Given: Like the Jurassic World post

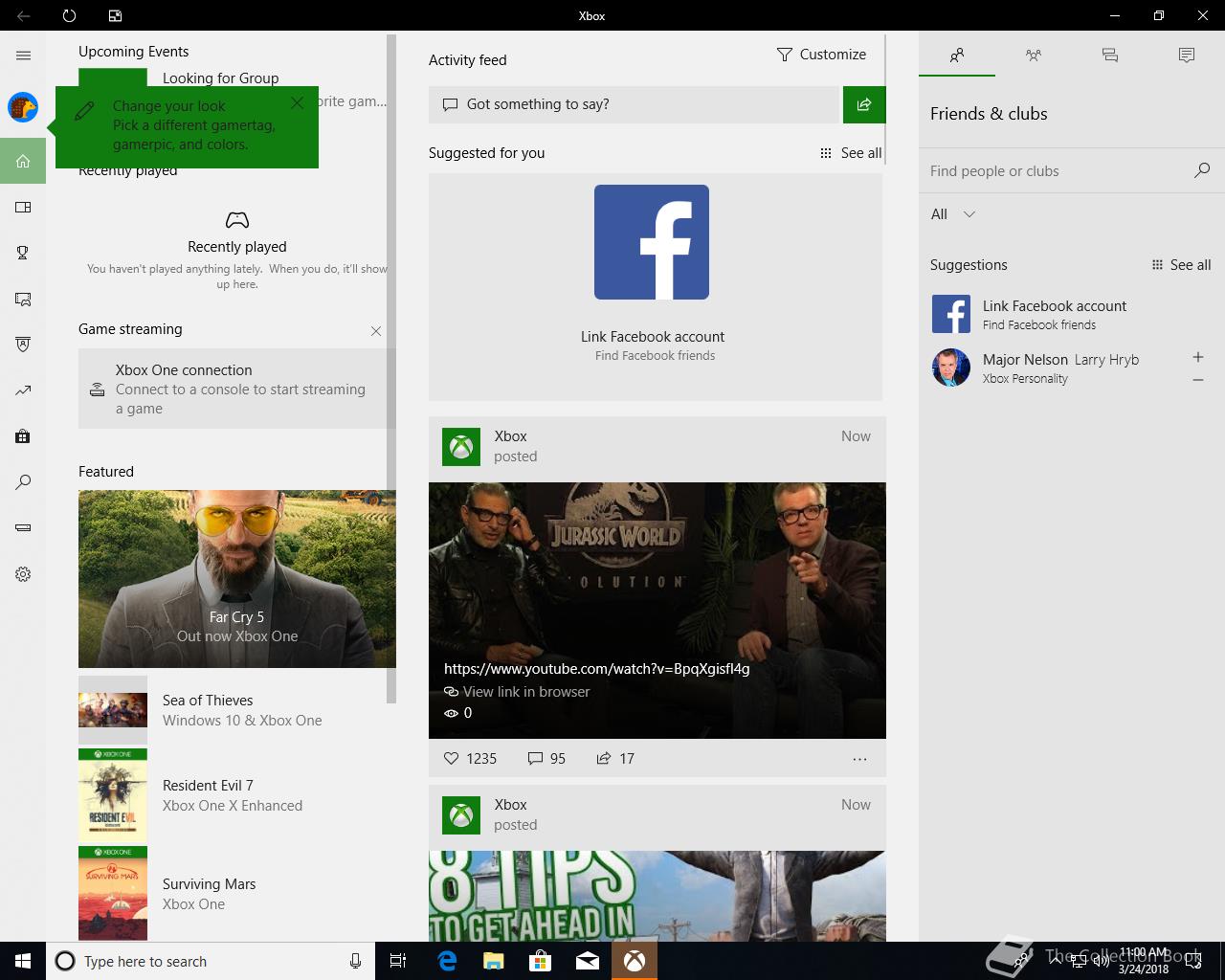Looking at the screenshot, I should [x=470, y=758].
